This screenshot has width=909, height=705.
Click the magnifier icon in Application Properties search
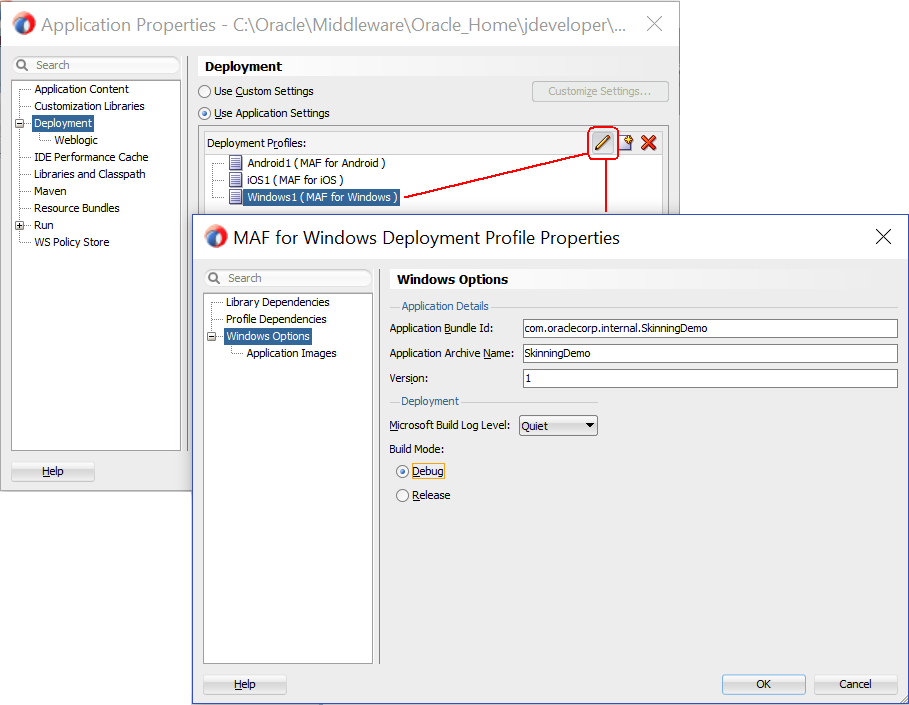coord(22,65)
